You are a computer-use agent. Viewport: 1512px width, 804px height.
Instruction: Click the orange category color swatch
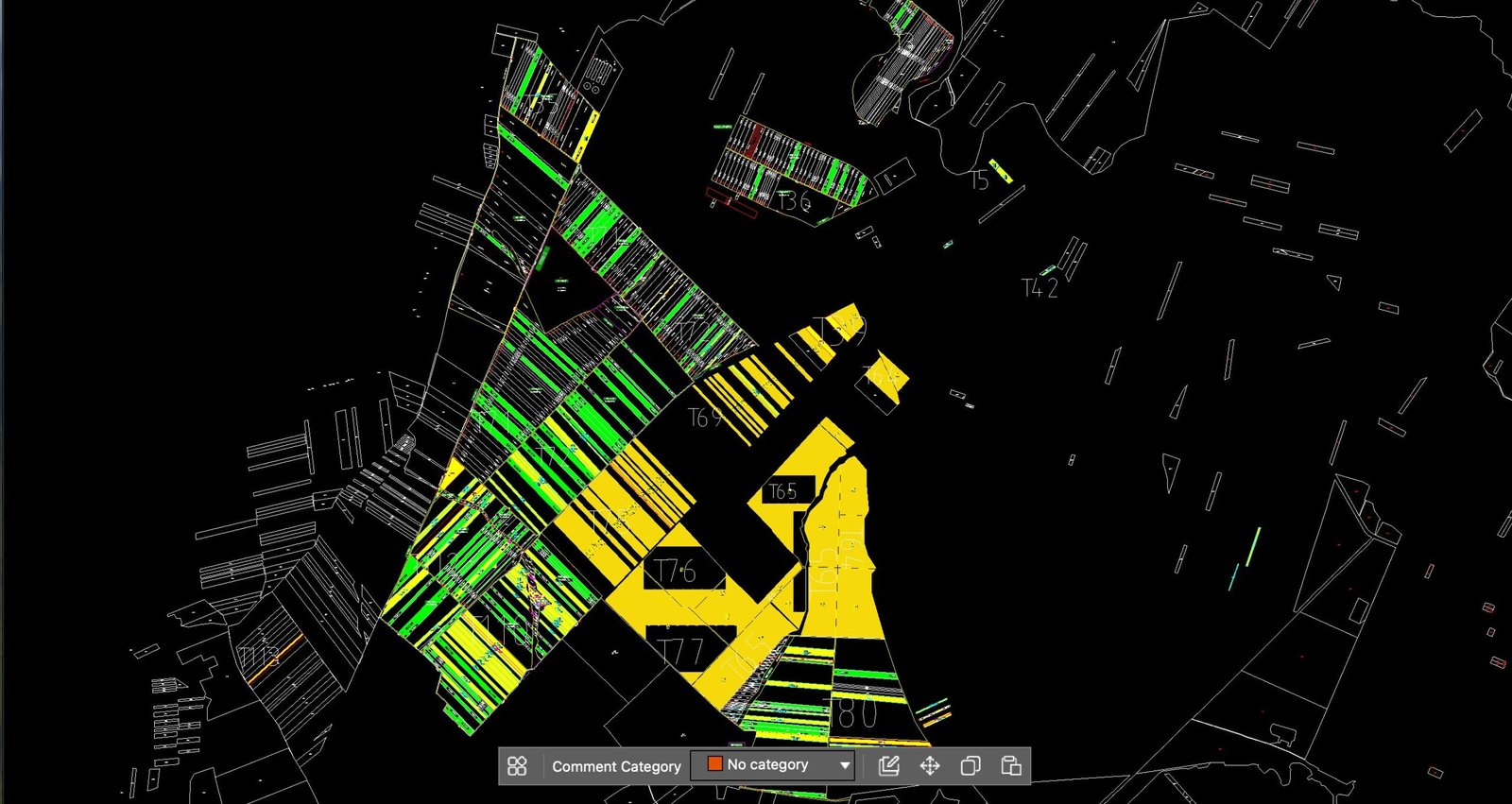pos(714,764)
